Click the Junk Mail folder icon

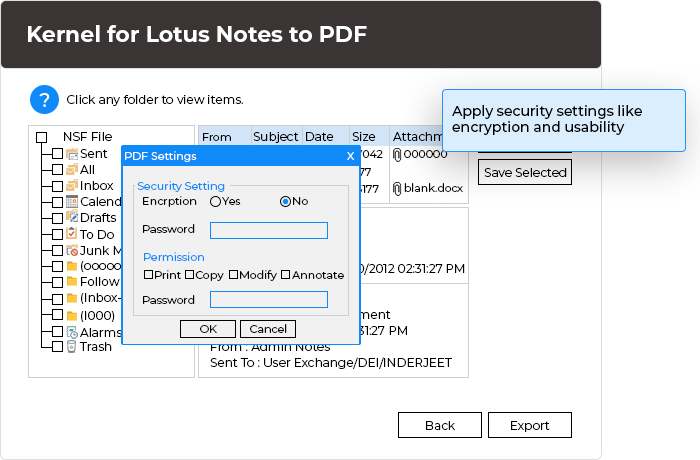[72, 251]
